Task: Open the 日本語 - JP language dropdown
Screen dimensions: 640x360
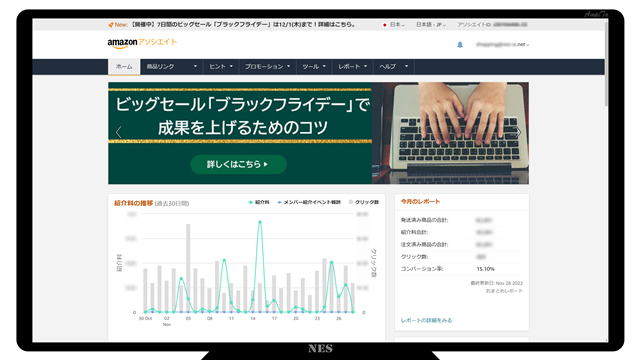Action: pos(431,25)
